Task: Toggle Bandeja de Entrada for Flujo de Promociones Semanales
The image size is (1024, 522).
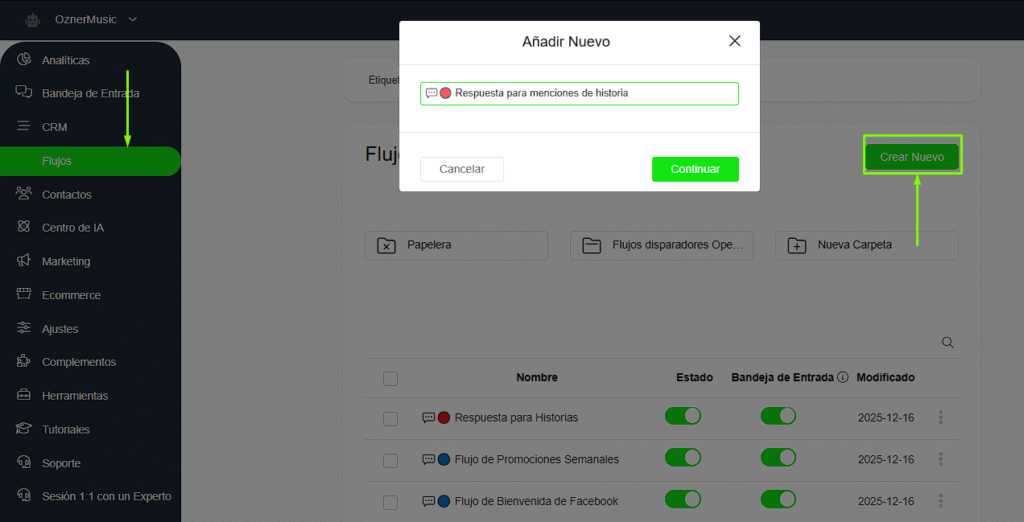Action: 778,458
